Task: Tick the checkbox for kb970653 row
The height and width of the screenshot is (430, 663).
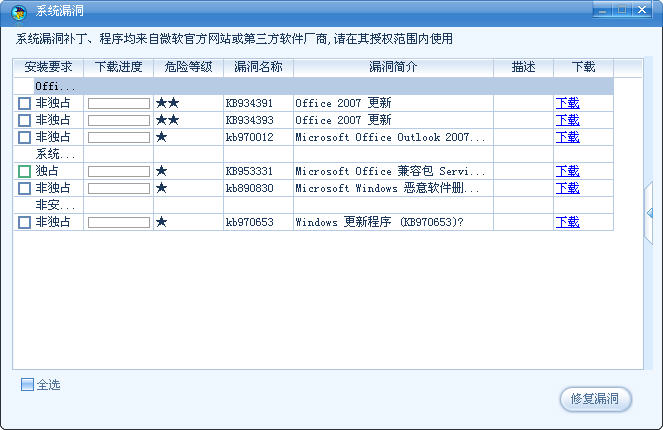Action: [25, 222]
